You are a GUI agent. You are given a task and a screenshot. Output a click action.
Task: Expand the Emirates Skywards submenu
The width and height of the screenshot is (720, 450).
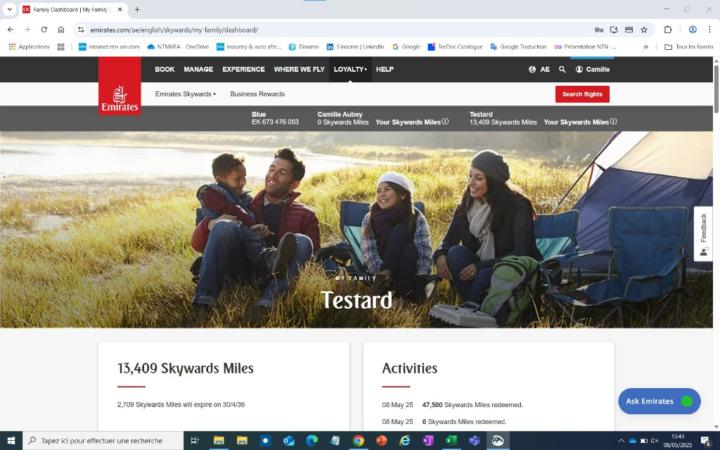tap(186, 94)
